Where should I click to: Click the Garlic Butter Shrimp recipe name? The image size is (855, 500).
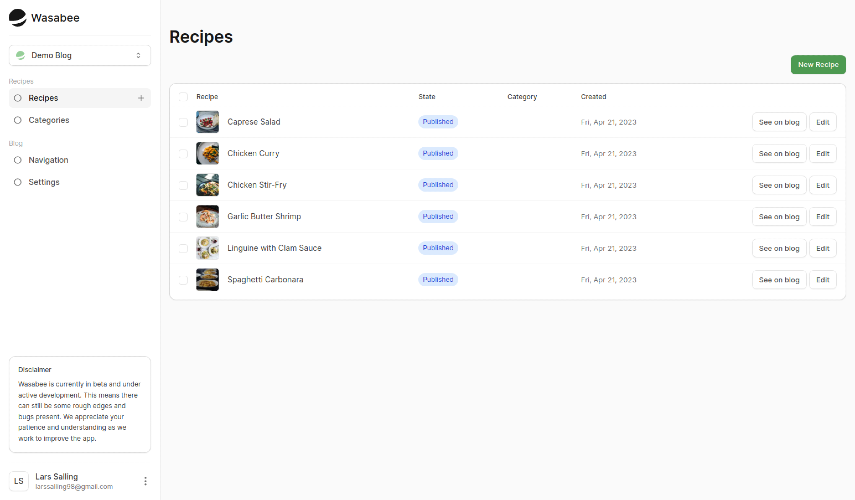[x=264, y=216]
